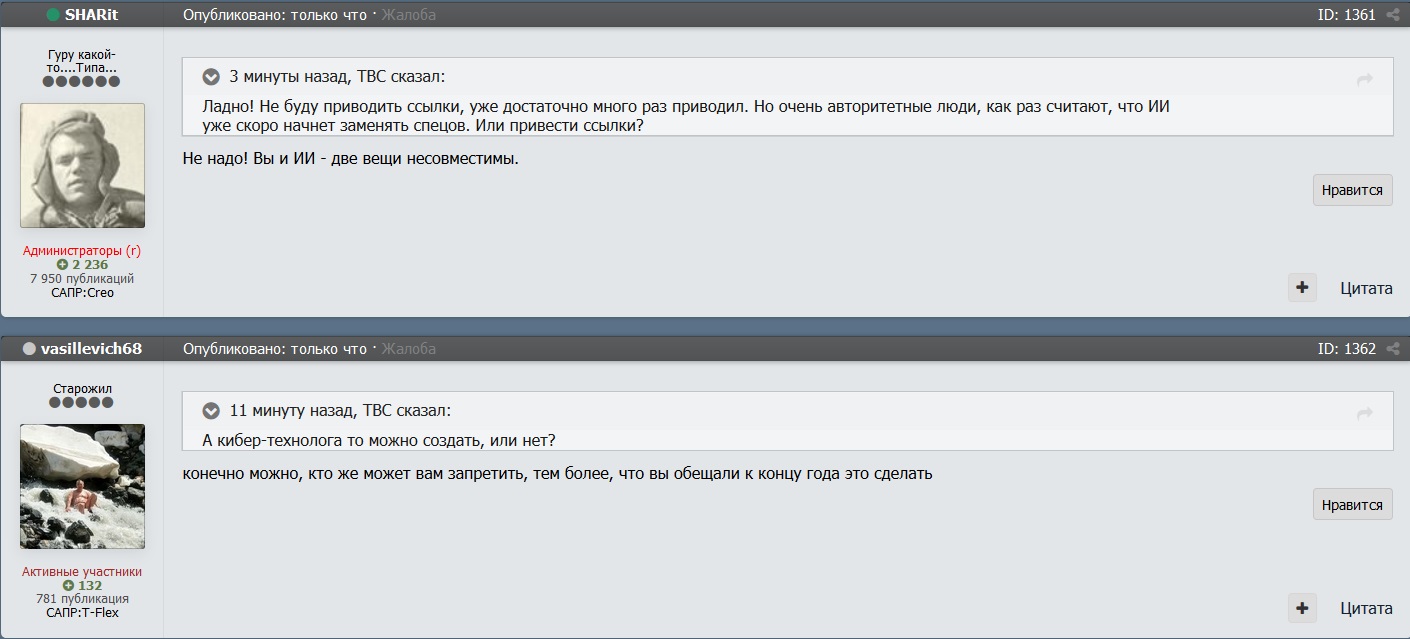The image size is (1410, 639).
Task: Click go-to-post arrow in vasillevich68's quote
Action: 1365,413
